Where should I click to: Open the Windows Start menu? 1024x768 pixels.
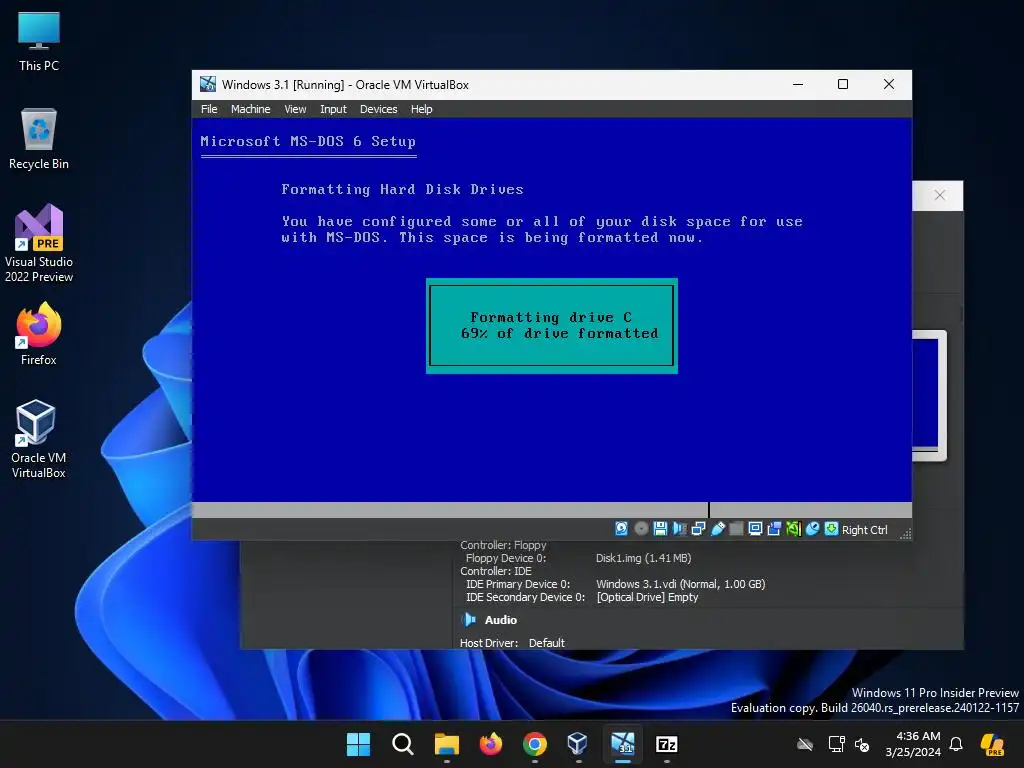pyautogui.click(x=358, y=744)
